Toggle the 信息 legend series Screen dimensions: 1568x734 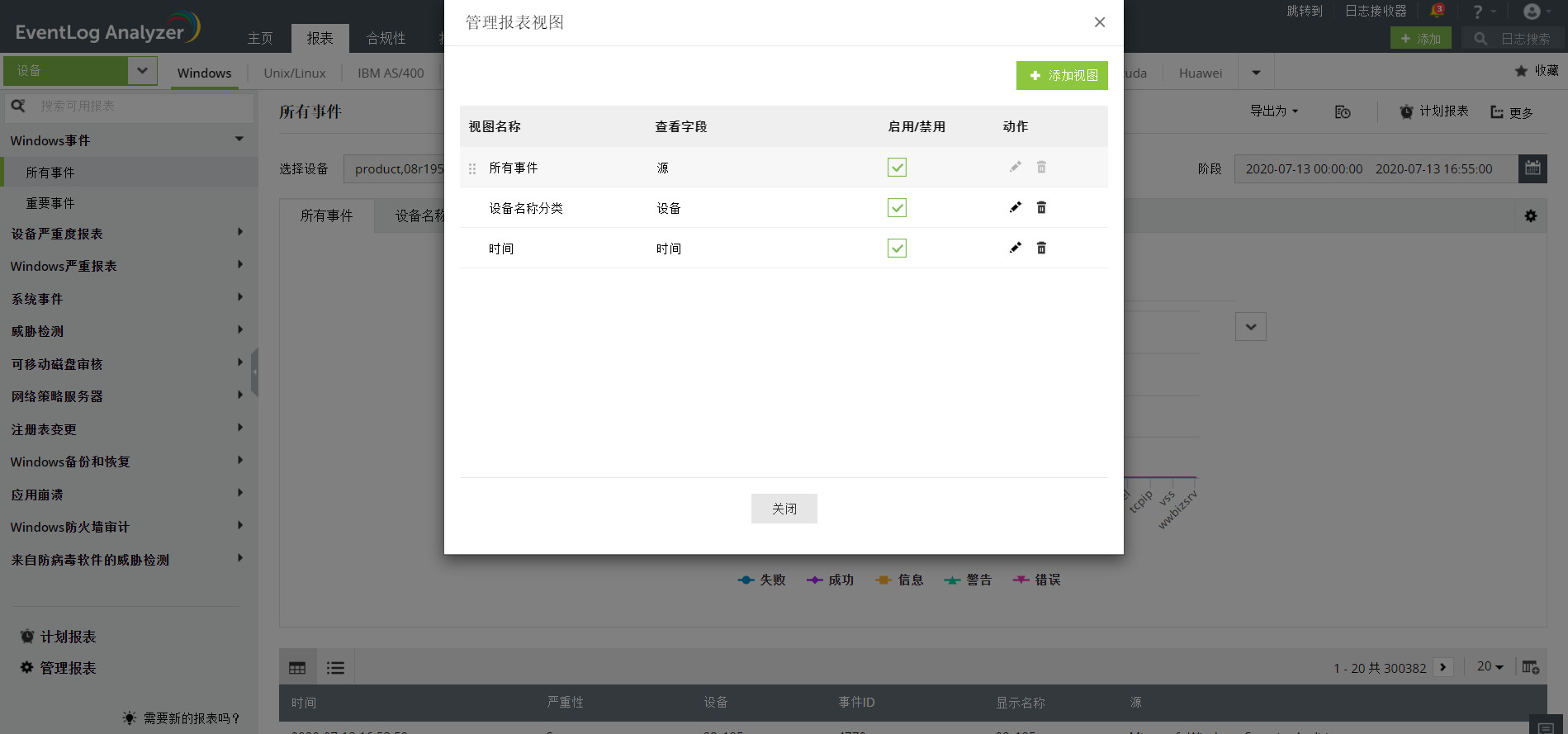899,580
